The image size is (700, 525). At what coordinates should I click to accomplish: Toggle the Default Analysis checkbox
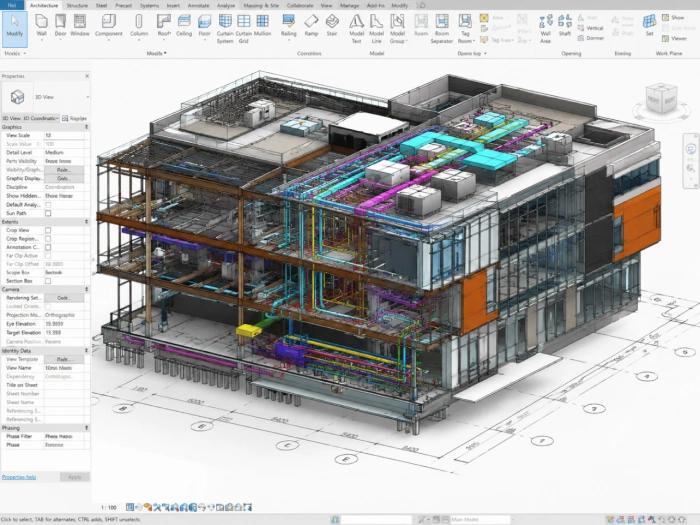point(48,205)
